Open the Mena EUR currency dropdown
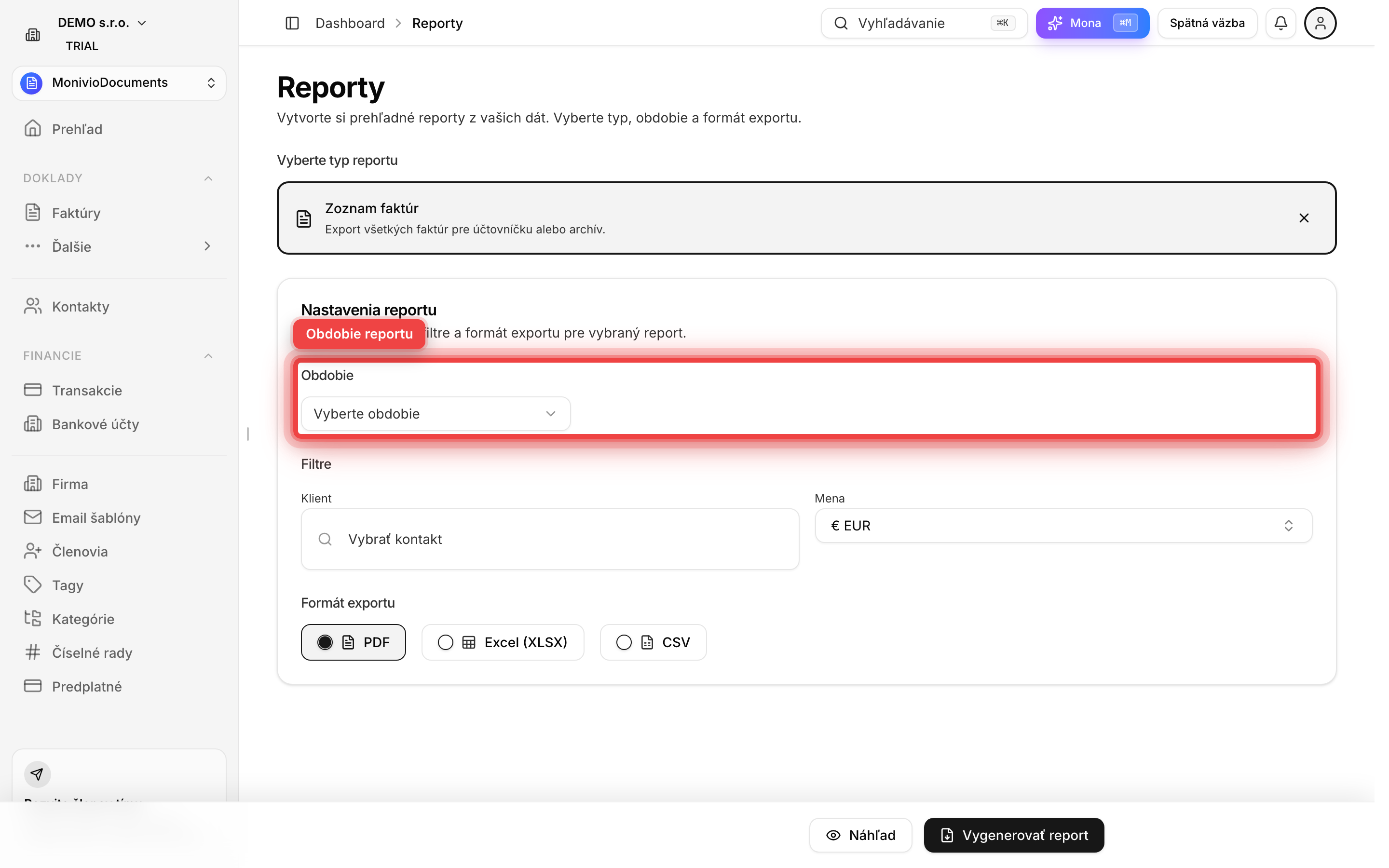 click(x=1063, y=525)
